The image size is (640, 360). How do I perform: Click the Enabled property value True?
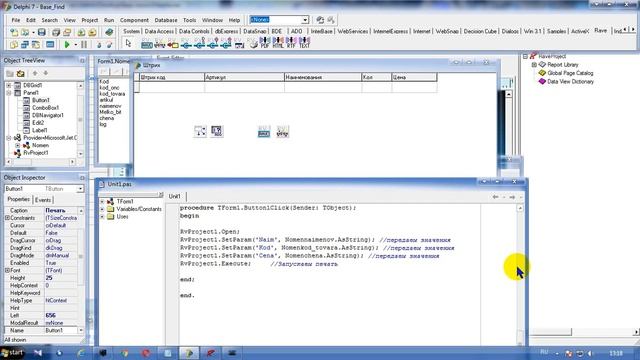pos(61,263)
